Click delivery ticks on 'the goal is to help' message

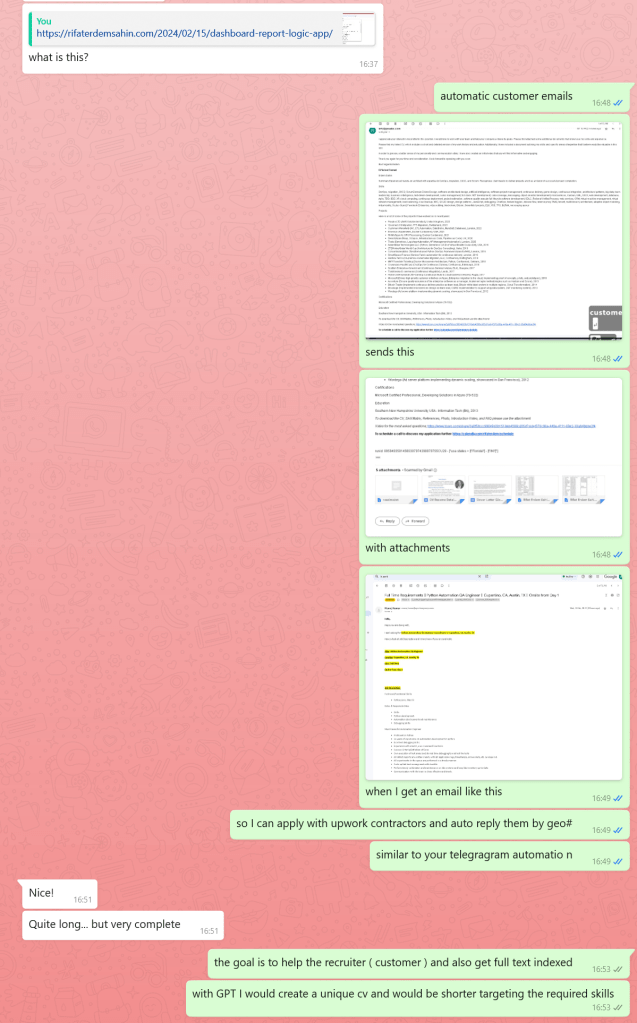[x=617, y=970]
